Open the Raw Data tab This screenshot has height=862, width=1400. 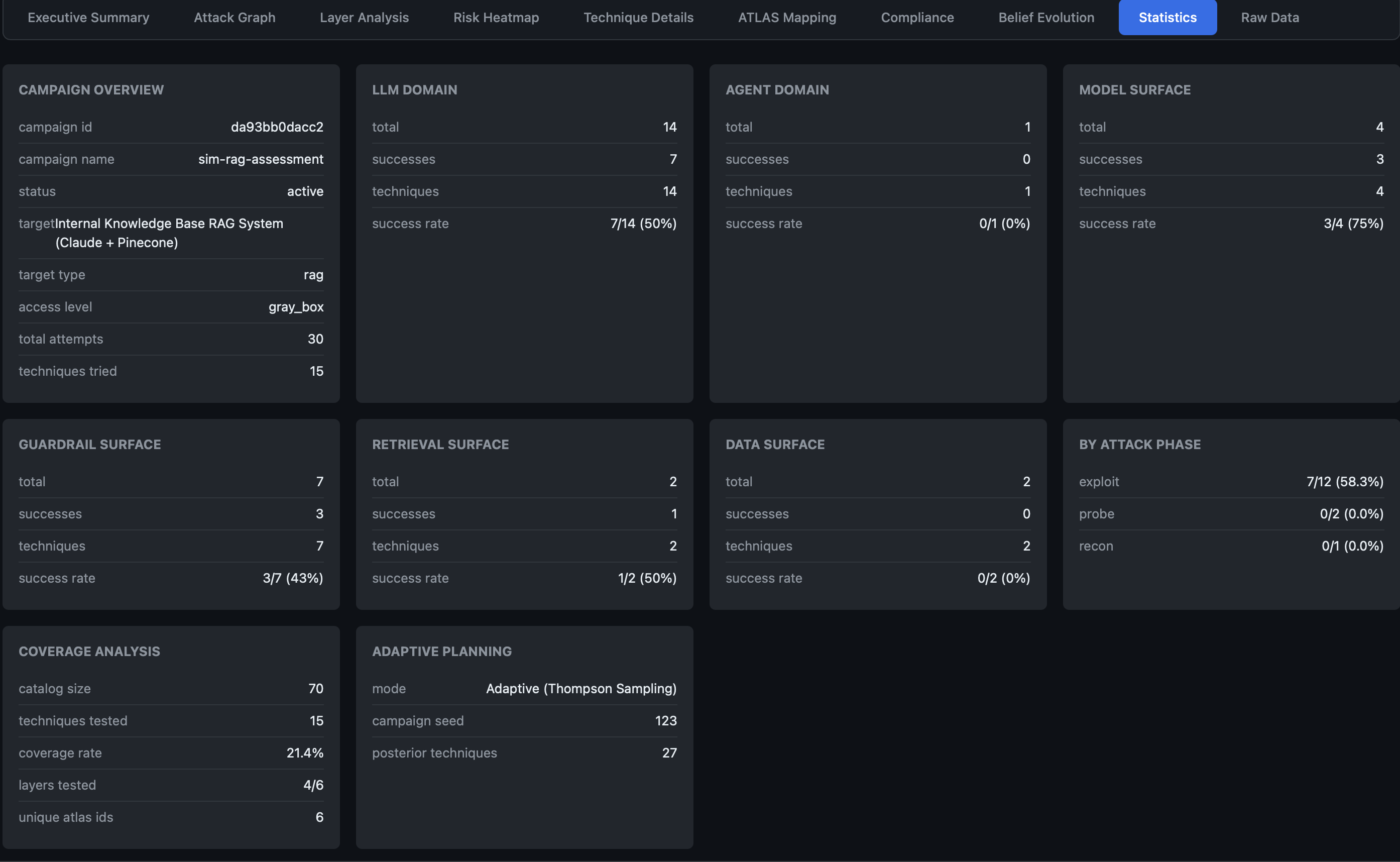click(x=1269, y=18)
